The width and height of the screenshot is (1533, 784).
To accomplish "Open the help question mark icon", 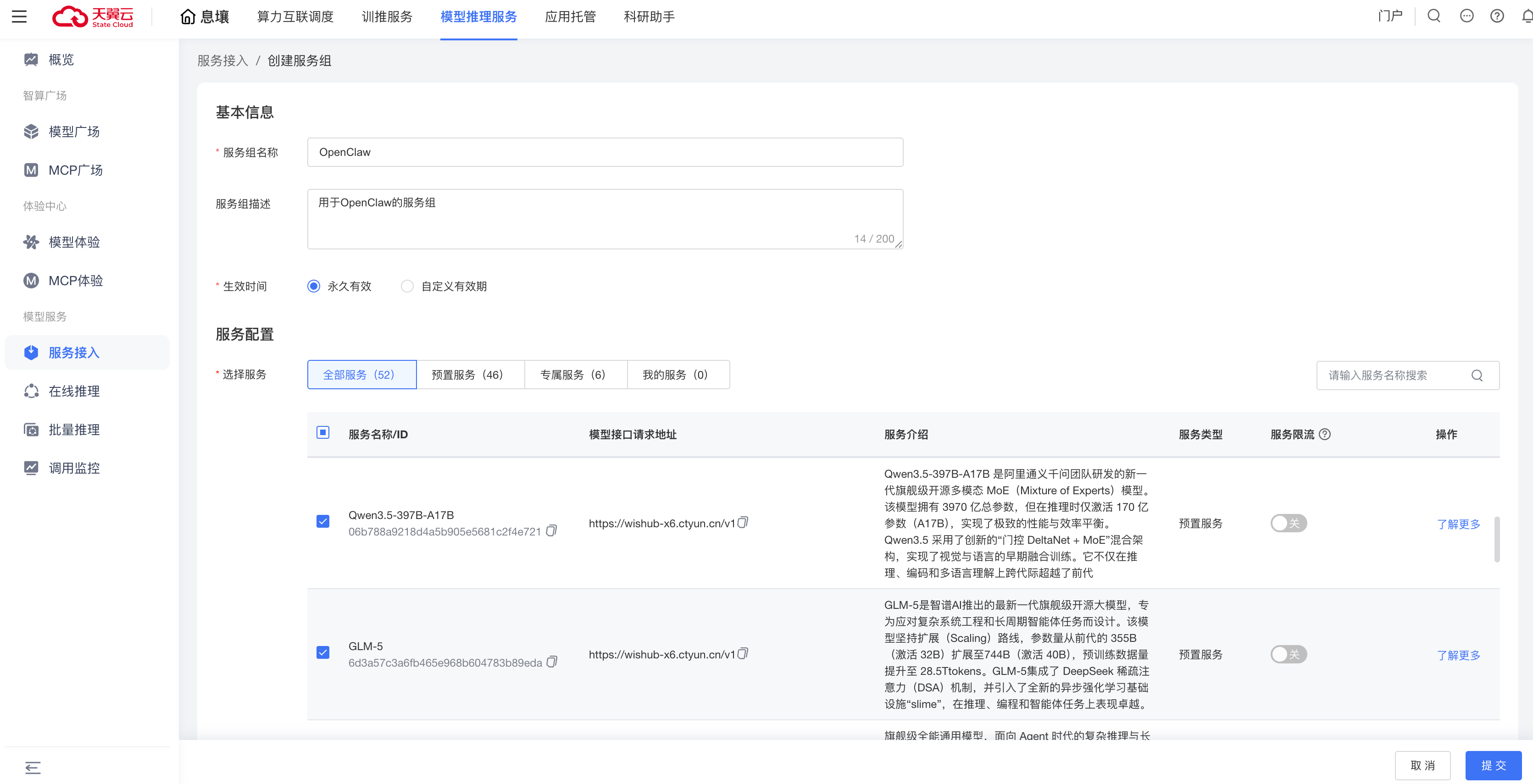I will coord(1497,16).
